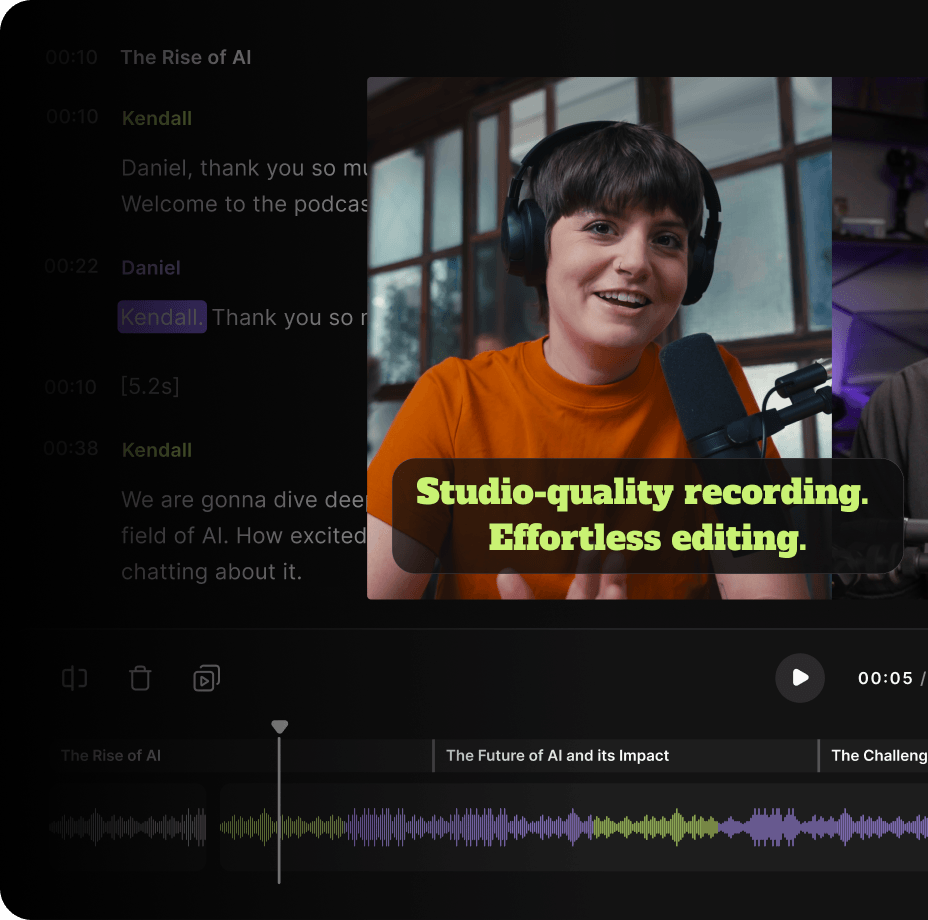Click the Kendall speaker label at 00:38
928x920 pixels.
[x=157, y=450]
